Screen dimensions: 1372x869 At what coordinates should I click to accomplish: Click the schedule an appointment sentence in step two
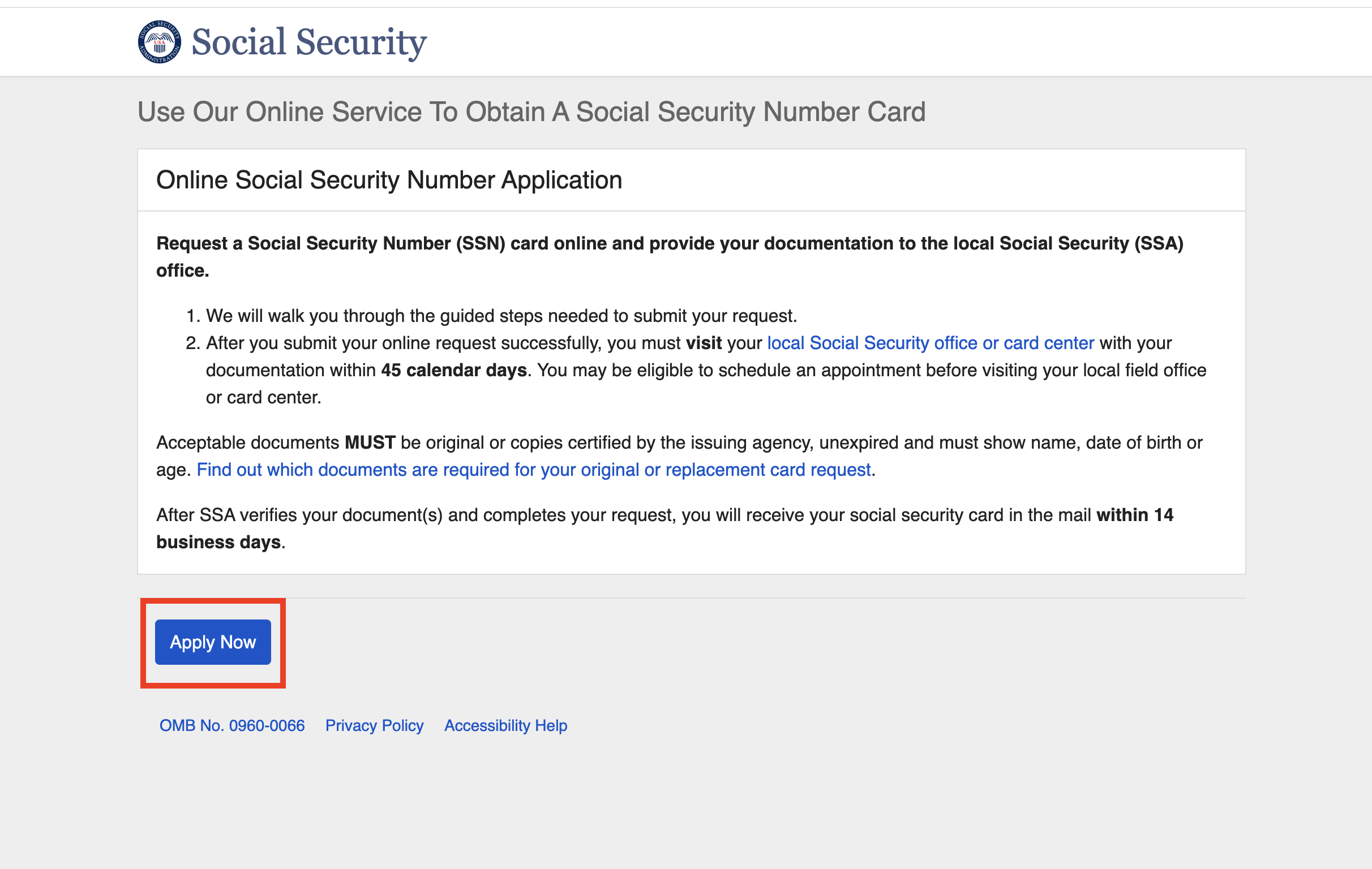click(872, 370)
